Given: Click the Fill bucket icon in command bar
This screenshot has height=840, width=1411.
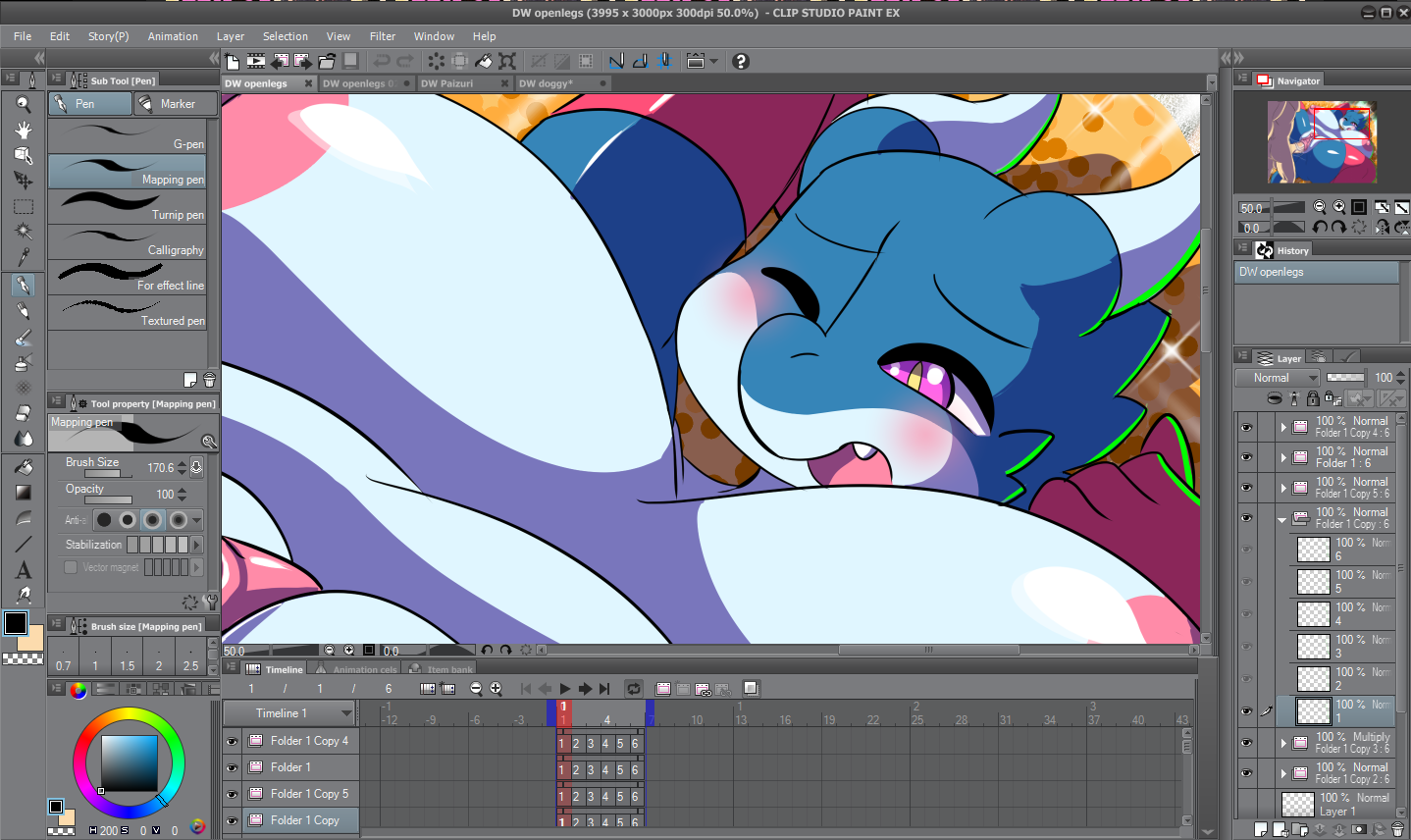Looking at the screenshot, I should 484,61.
